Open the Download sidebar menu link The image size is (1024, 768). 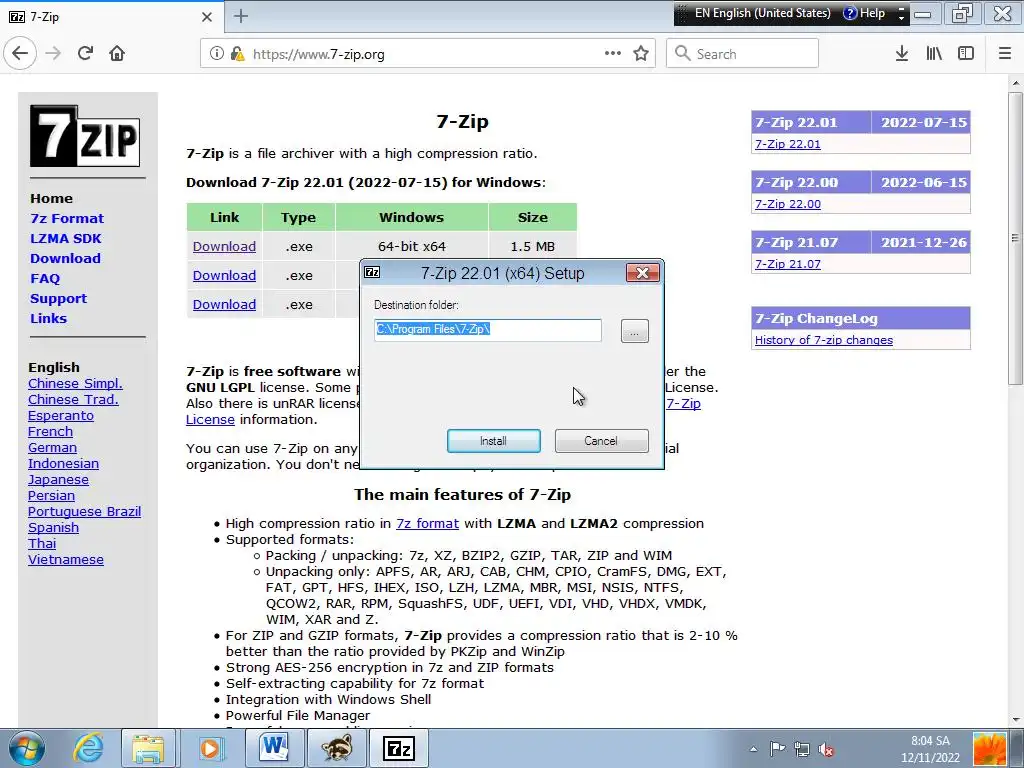click(x=65, y=259)
